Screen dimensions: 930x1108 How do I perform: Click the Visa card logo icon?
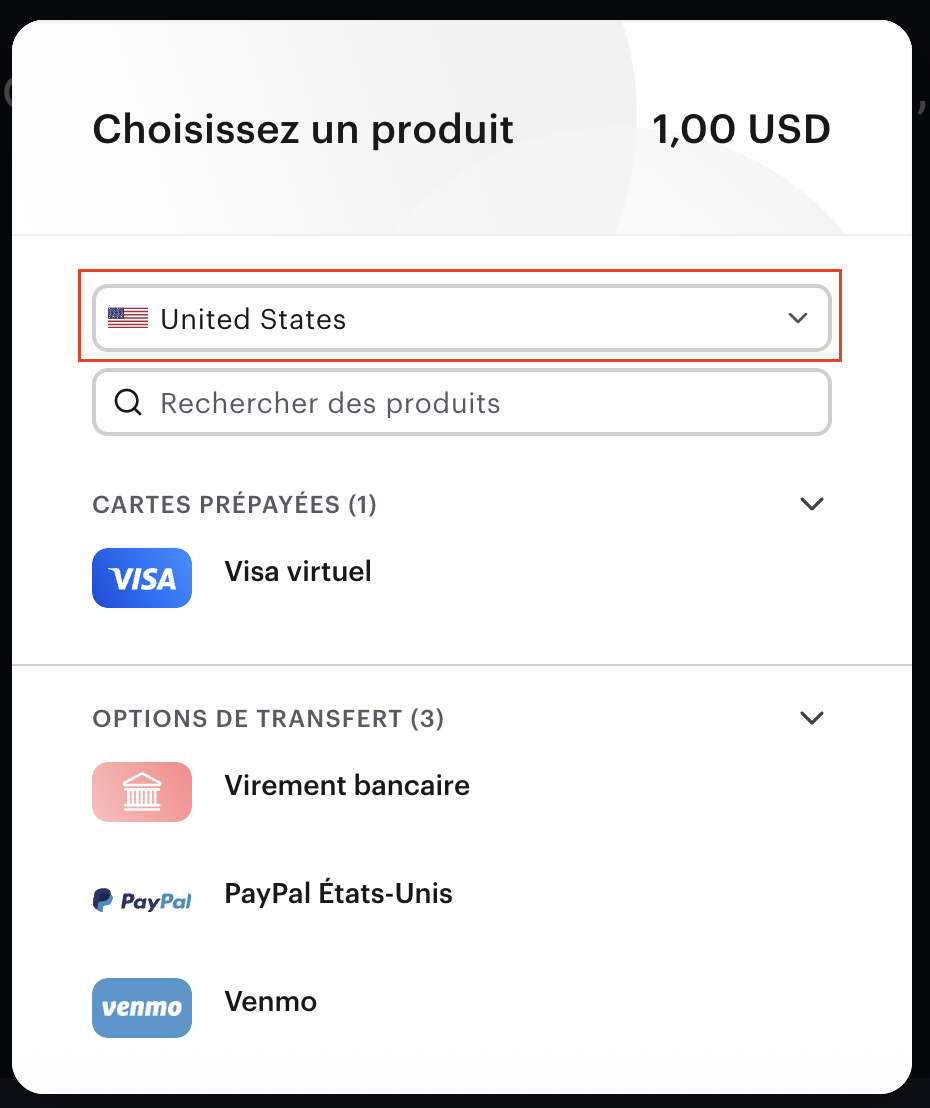pos(142,578)
